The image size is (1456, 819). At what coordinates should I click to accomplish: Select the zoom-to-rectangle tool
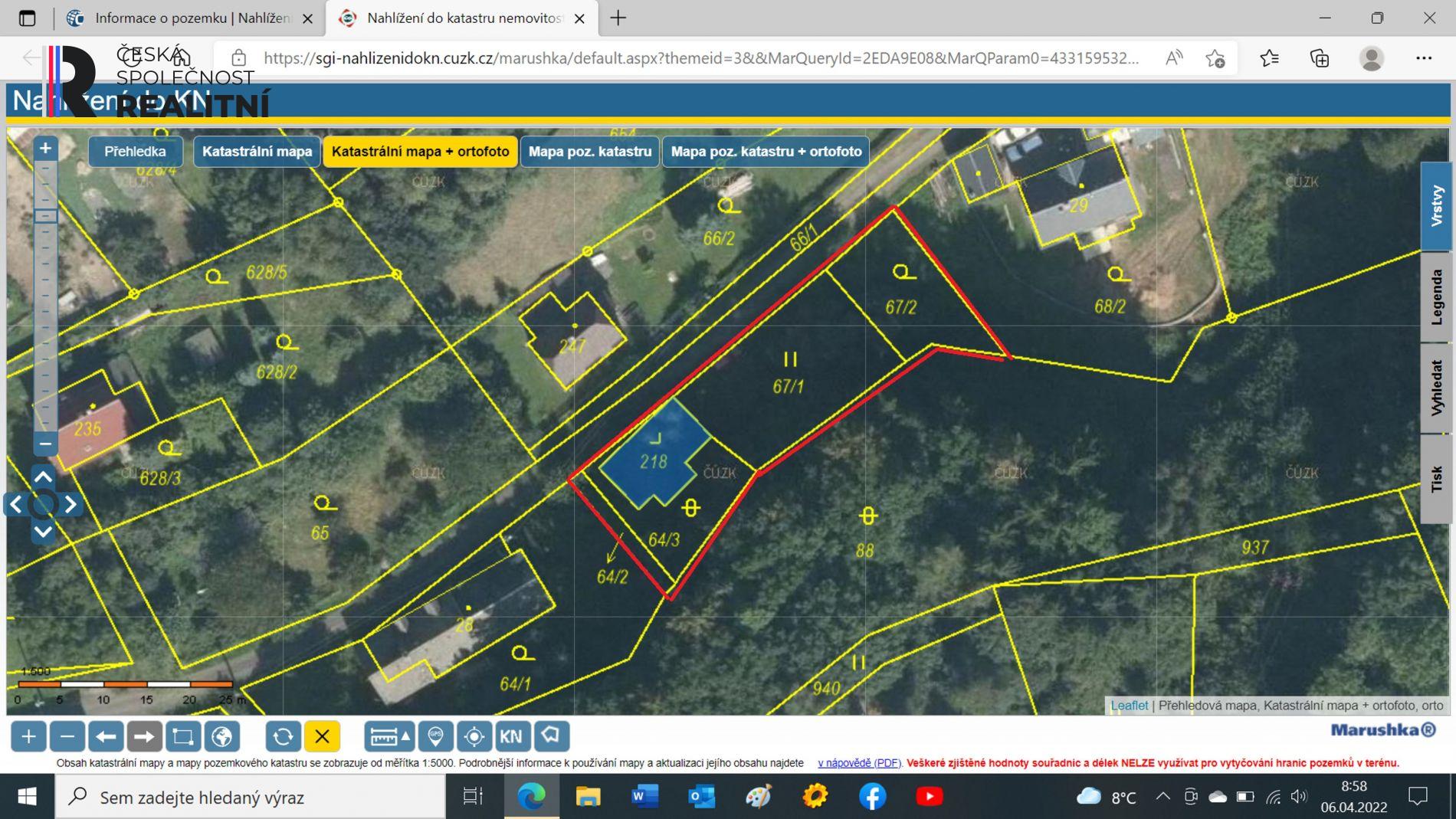click(x=183, y=736)
